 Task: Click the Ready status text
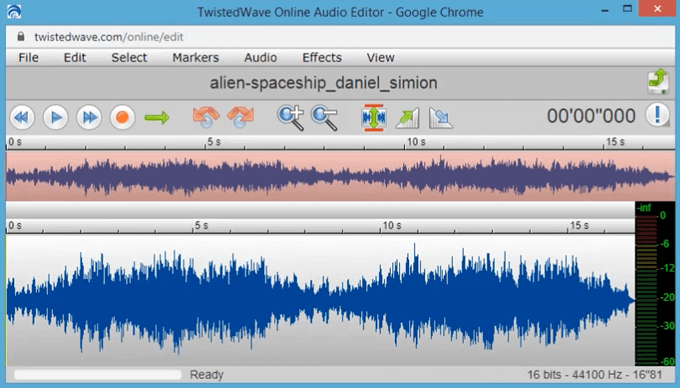tap(206, 375)
